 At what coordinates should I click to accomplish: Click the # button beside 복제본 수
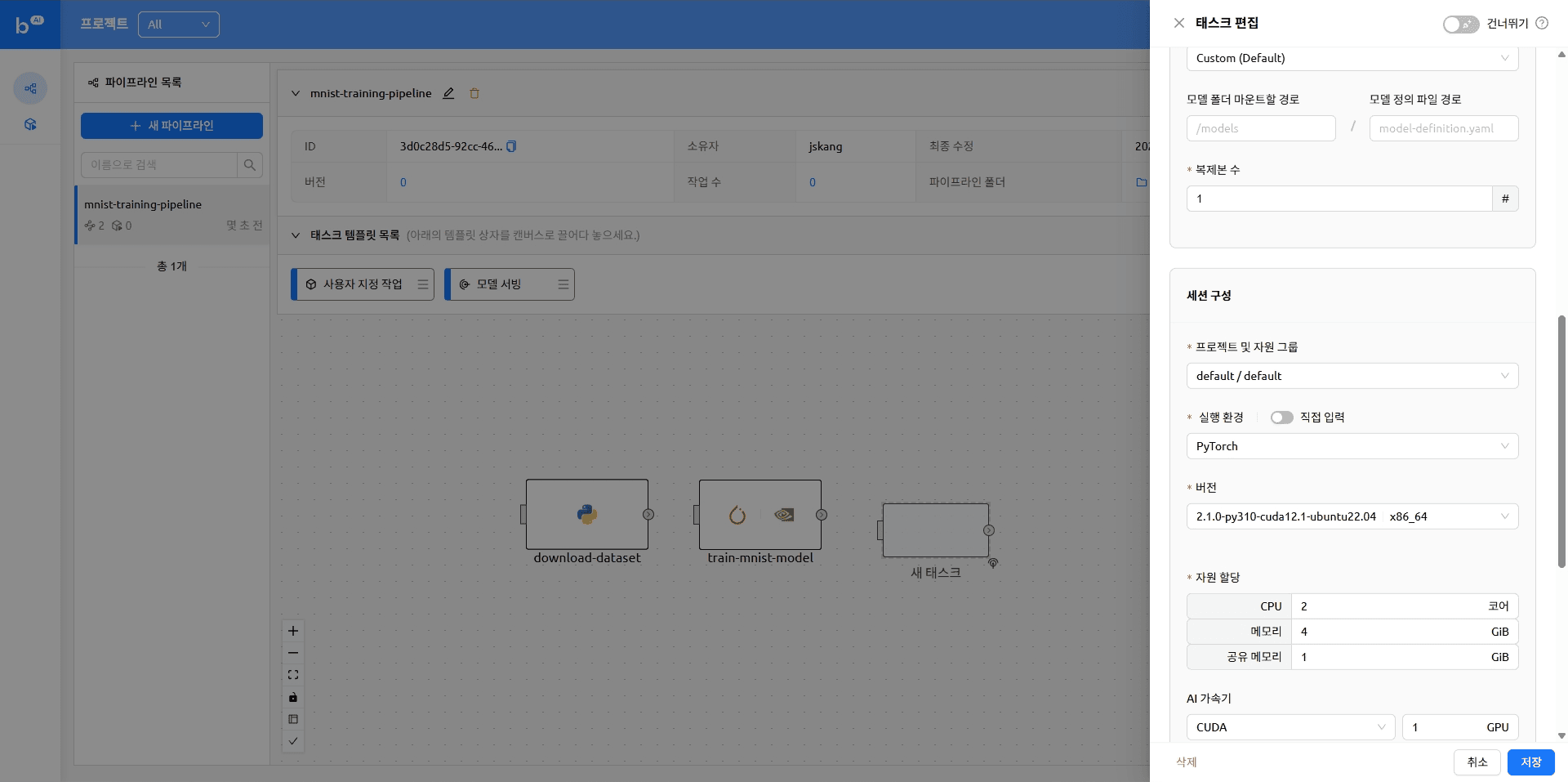[1506, 199]
